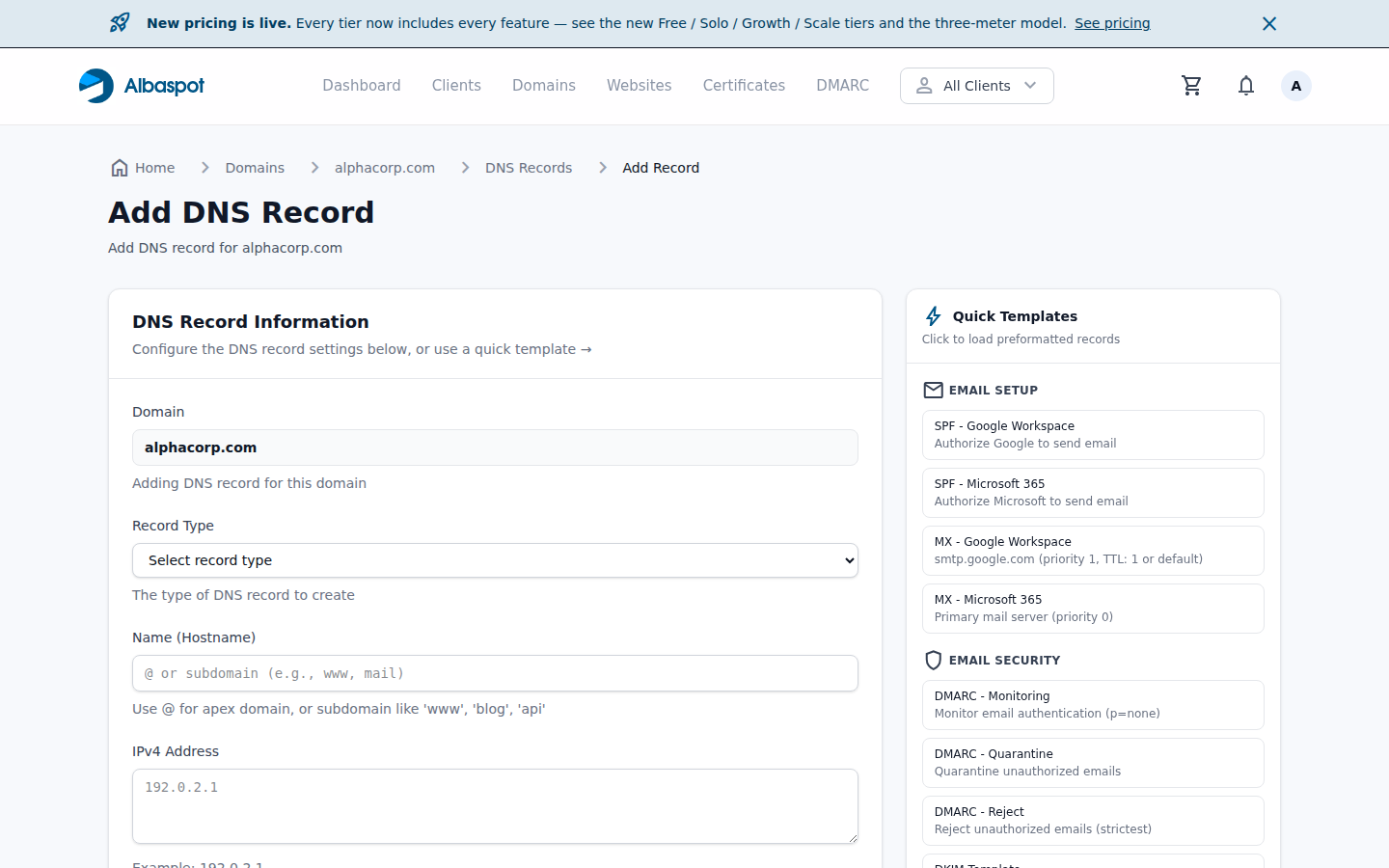Viewport: 1389px width, 868px height.
Task: Load the DMARC - Monitoring template
Action: (x=1093, y=705)
